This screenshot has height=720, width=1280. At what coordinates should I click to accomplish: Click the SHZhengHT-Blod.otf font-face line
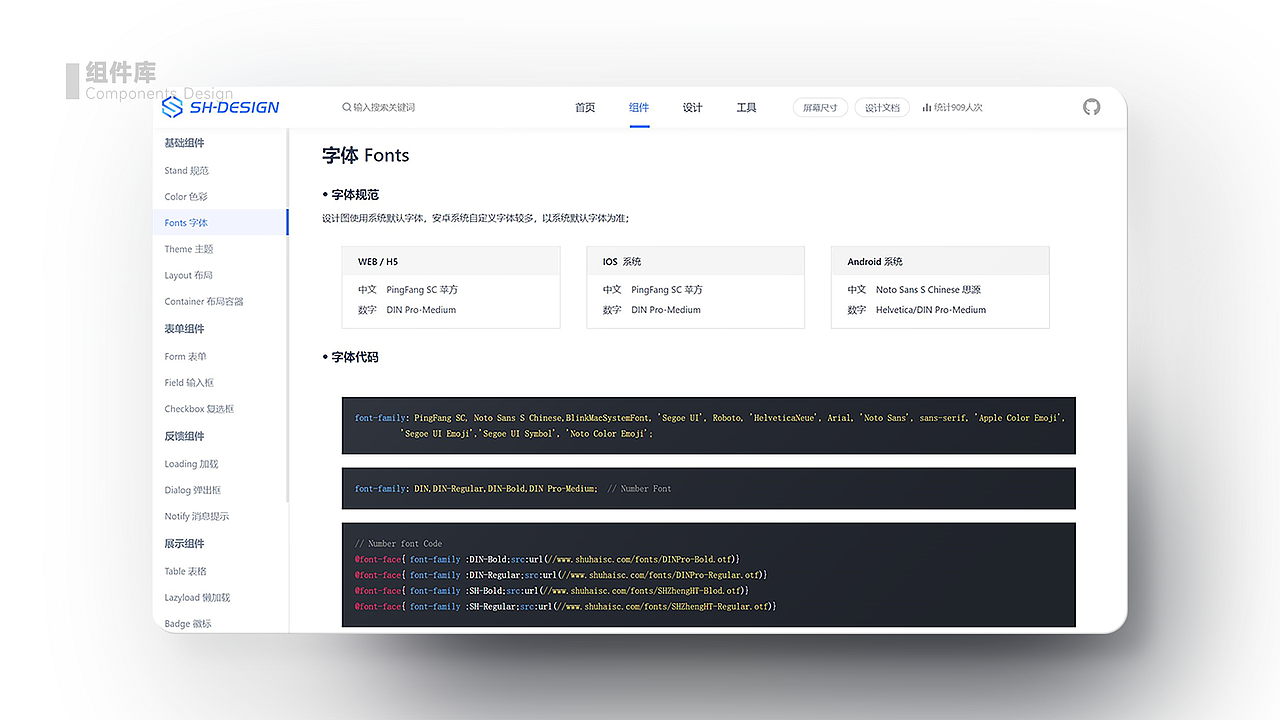pyautogui.click(x=552, y=591)
